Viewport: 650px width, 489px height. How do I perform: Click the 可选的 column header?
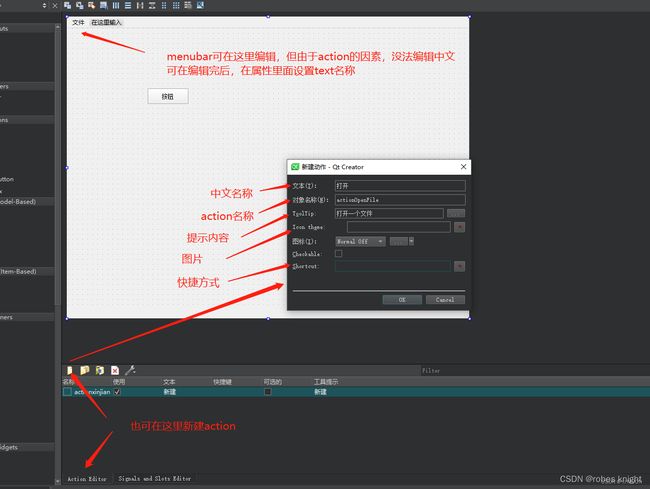(273, 382)
